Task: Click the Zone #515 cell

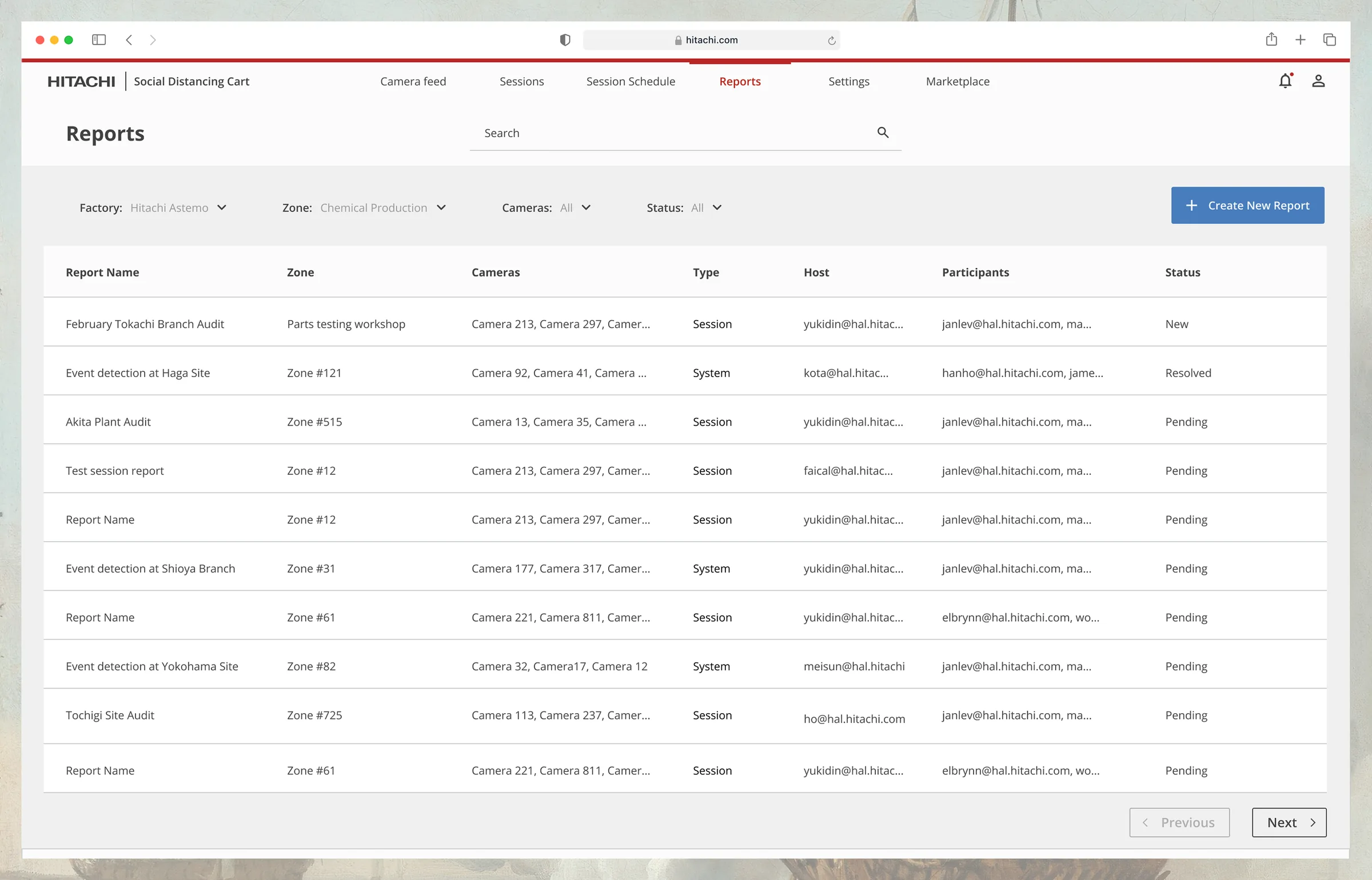Action: (x=314, y=422)
